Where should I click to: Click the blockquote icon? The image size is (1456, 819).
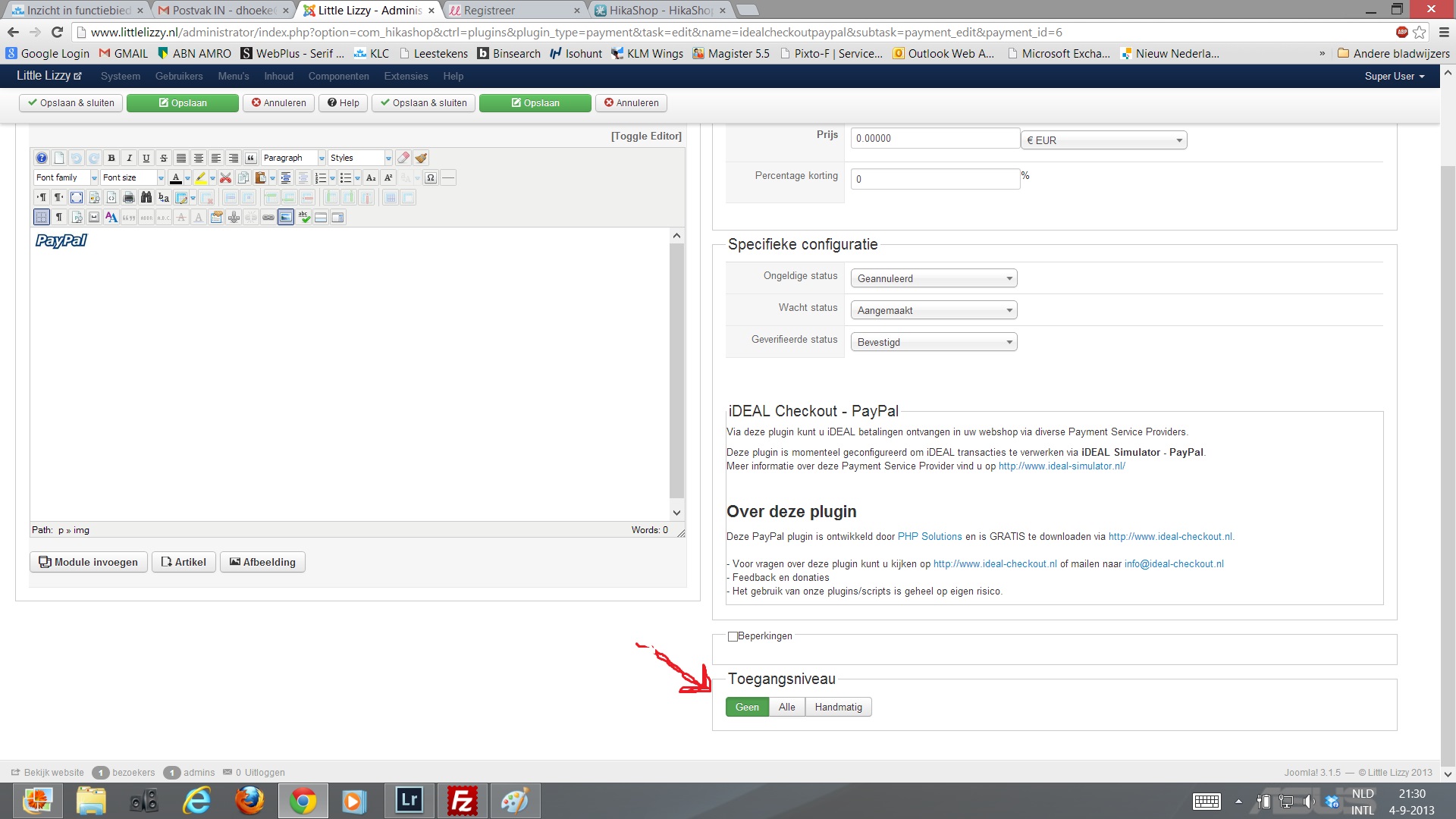point(251,158)
